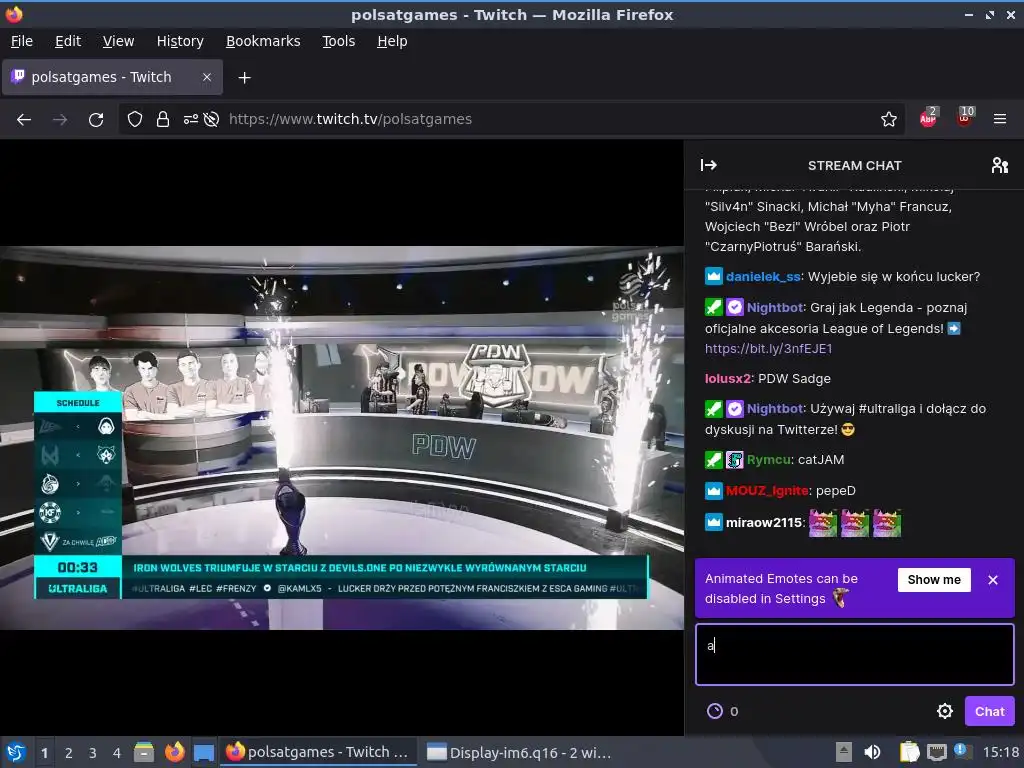Click the clipboard icon in system tray
The height and width of the screenshot is (768, 1024).
(909, 752)
